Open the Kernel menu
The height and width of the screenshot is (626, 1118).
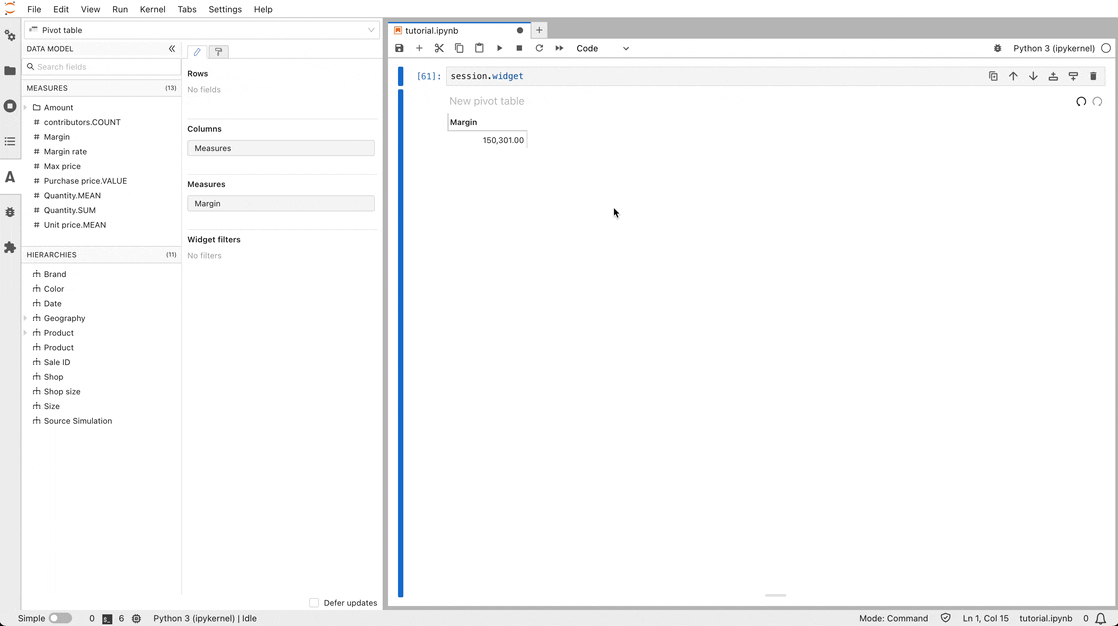coord(152,9)
